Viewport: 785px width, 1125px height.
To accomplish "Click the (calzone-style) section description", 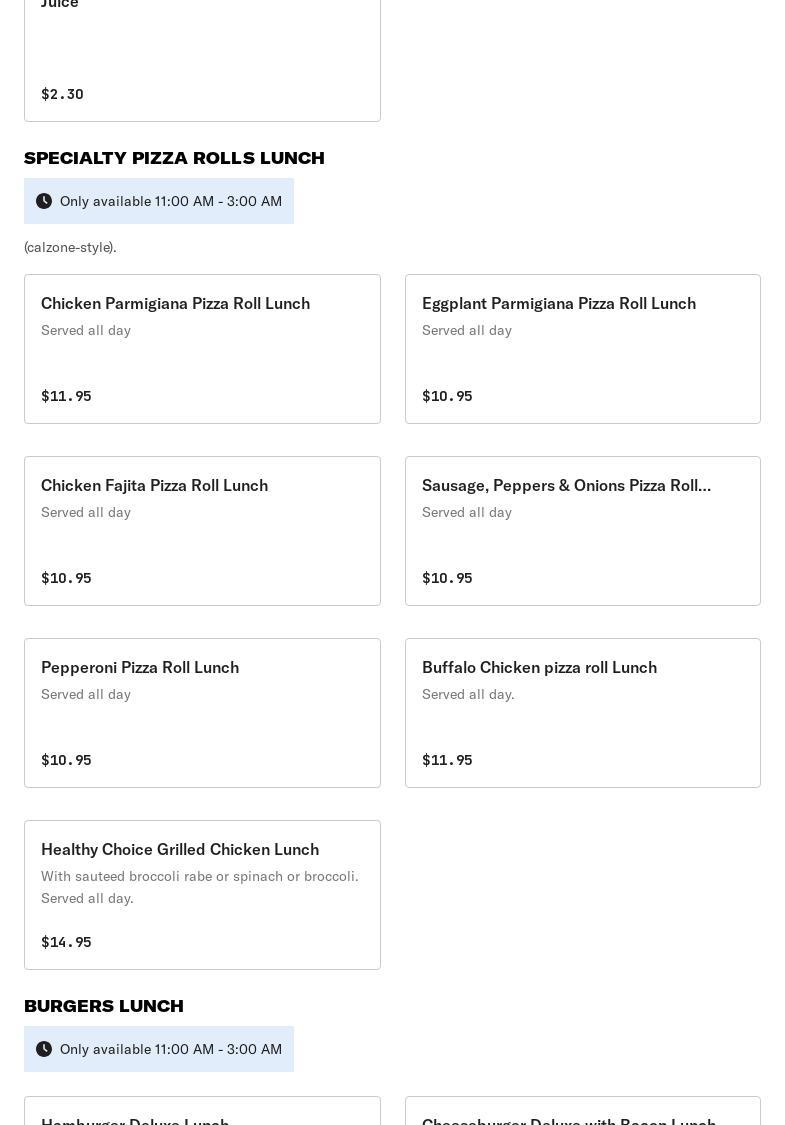I will (70, 247).
